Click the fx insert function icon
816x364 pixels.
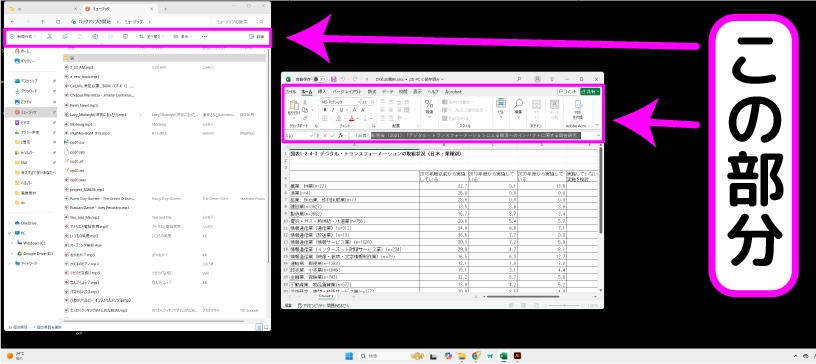point(340,135)
